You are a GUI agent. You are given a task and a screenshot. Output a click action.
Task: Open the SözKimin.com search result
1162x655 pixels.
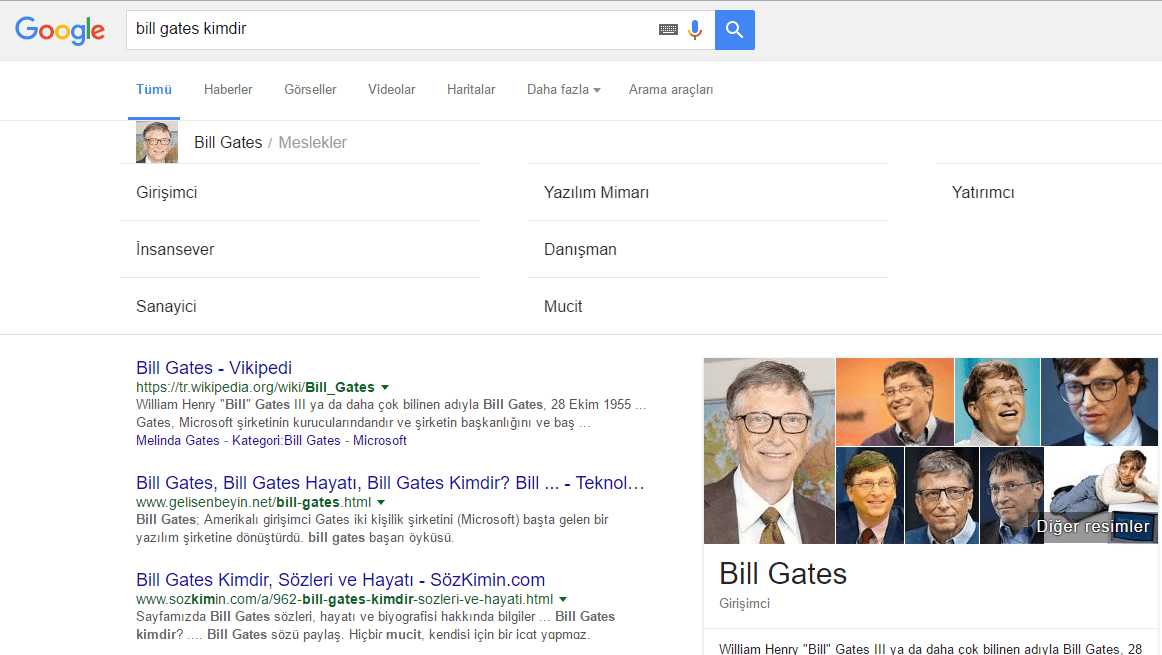[340, 580]
